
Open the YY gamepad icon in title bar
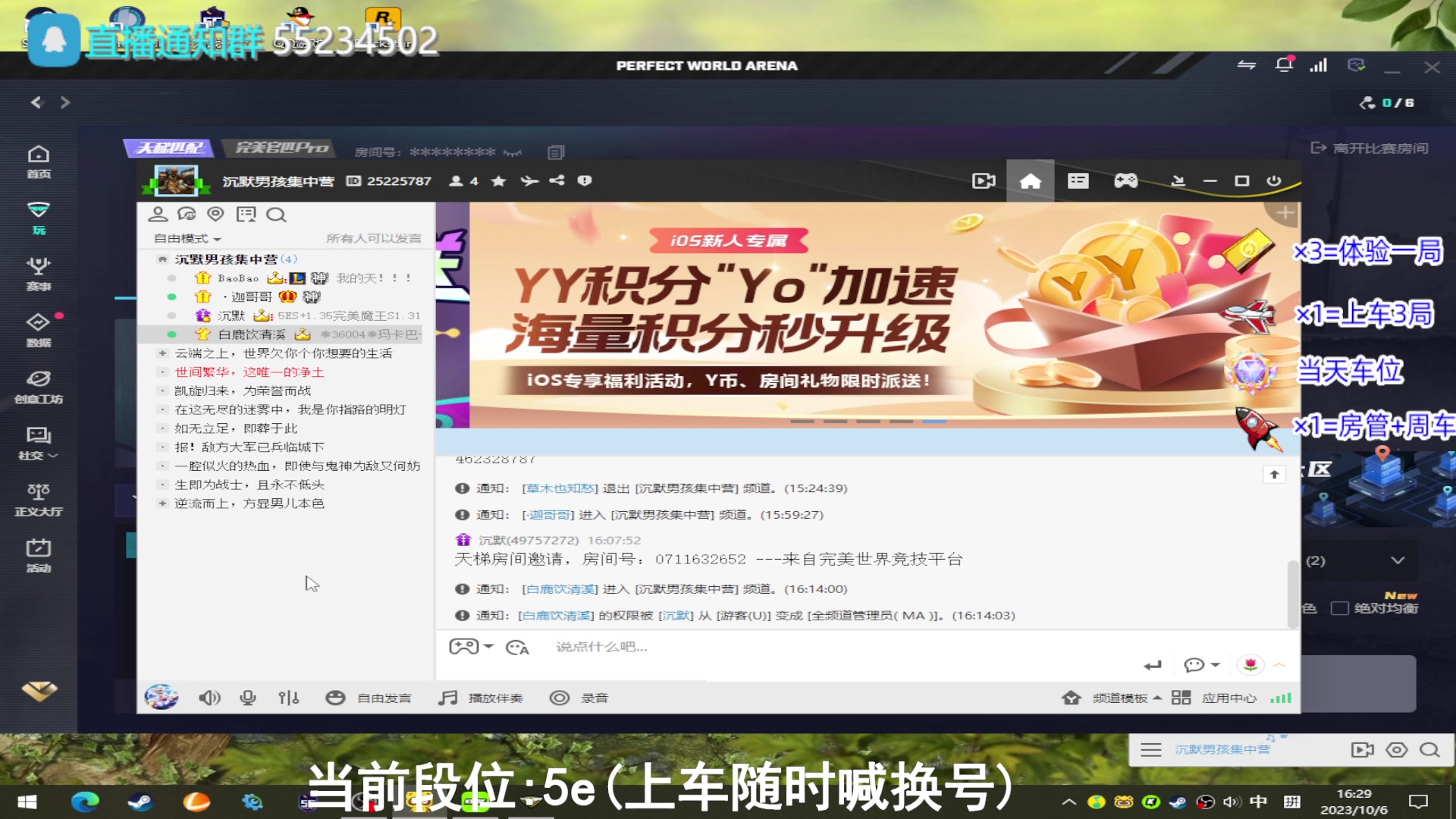coord(1125,181)
